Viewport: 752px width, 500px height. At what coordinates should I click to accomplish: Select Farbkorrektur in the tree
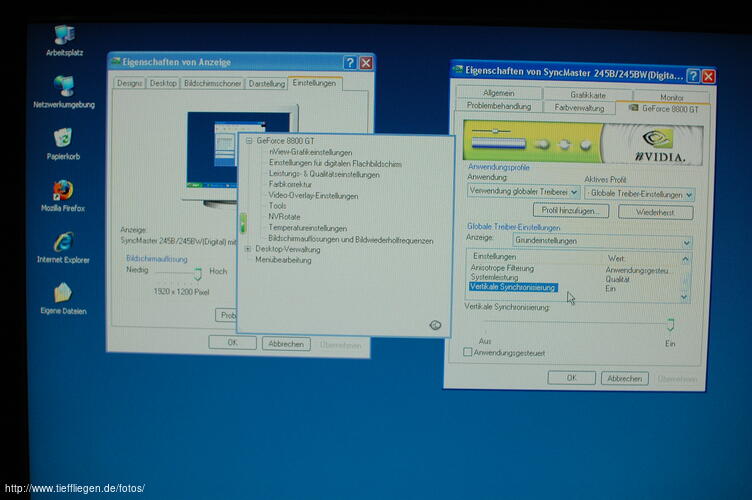pyautogui.click(x=290, y=184)
